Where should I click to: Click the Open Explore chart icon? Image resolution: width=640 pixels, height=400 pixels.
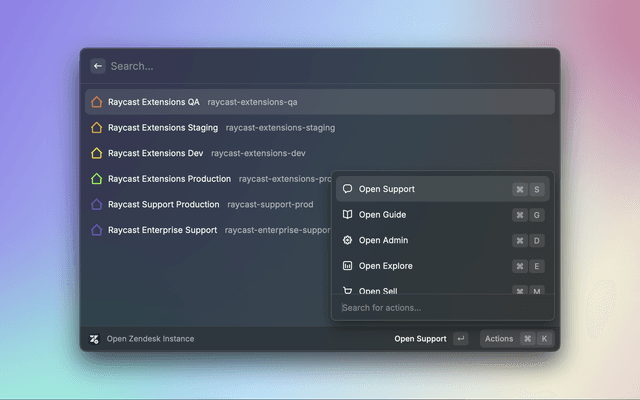[347, 266]
